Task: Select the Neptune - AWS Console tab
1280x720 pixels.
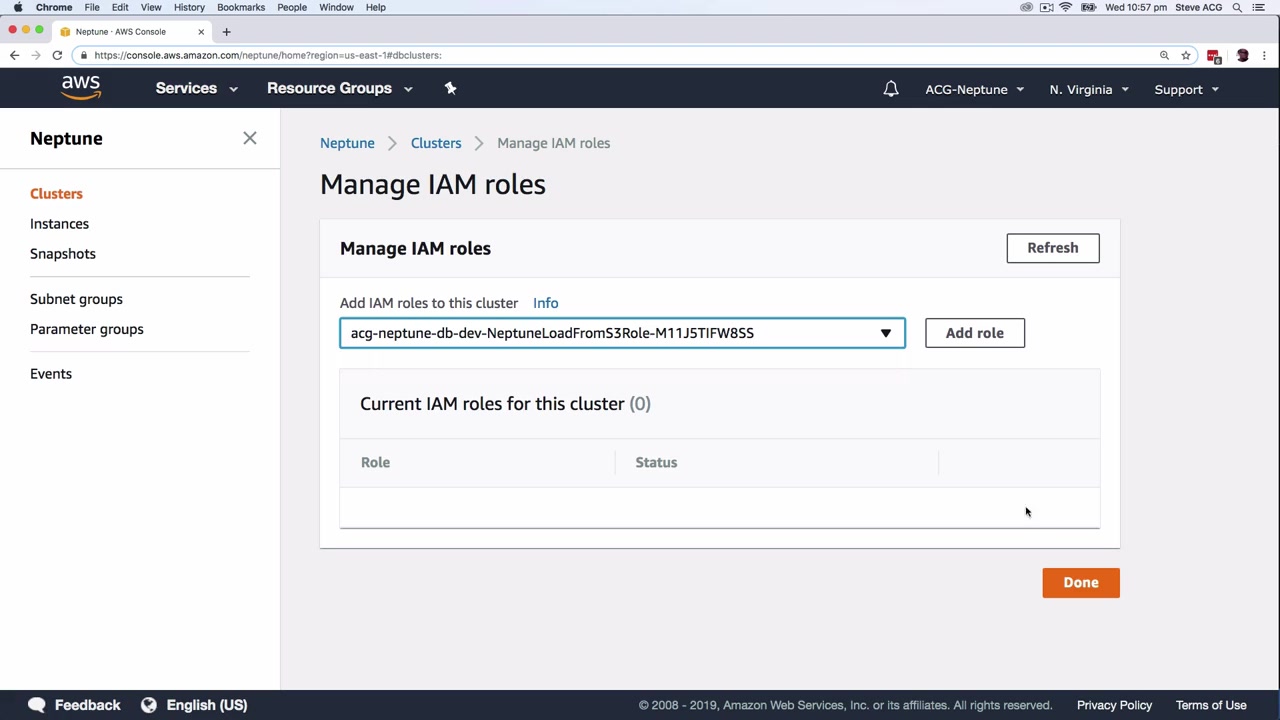Action: point(130,32)
